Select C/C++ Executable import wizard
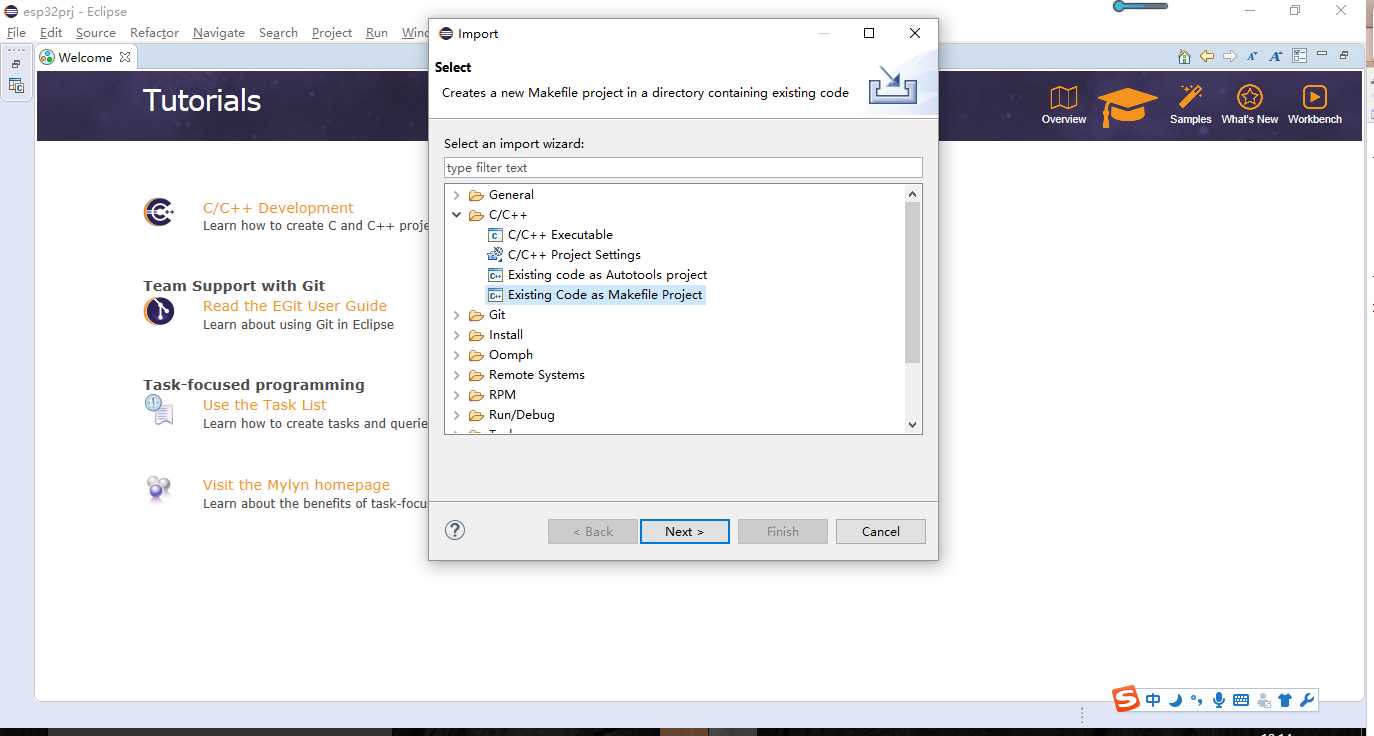The height and width of the screenshot is (736, 1374). click(x=560, y=235)
